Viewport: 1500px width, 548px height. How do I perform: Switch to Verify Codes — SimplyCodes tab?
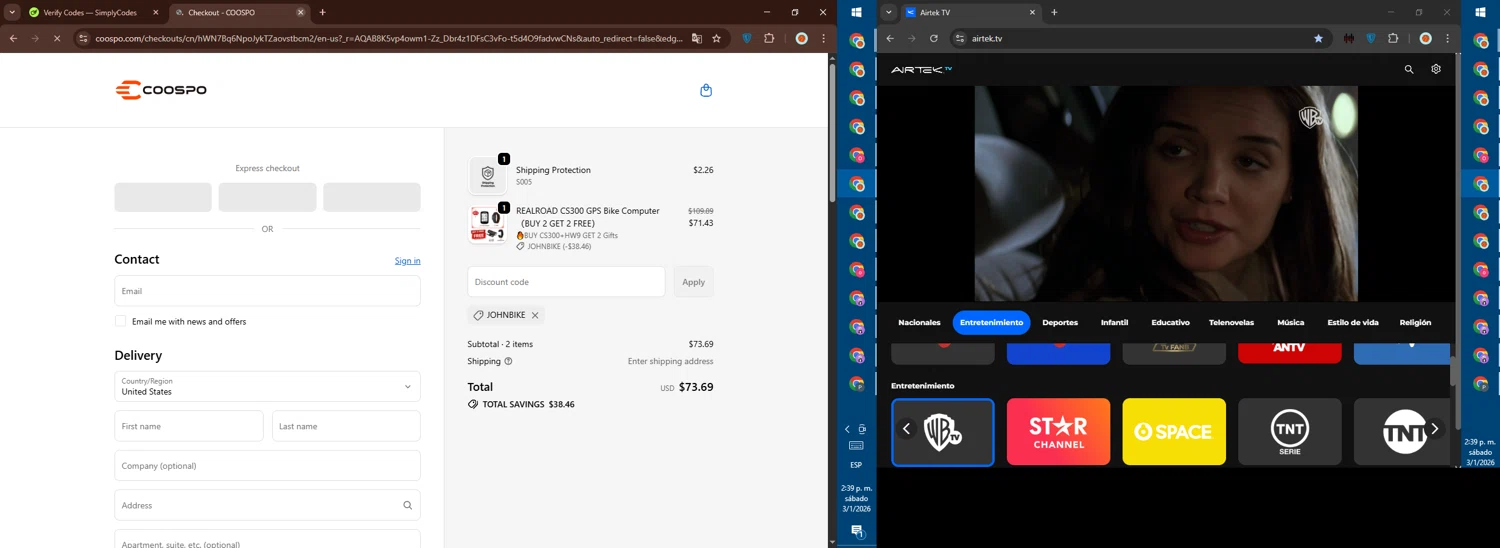pyautogui.click(x=93, y=12)
